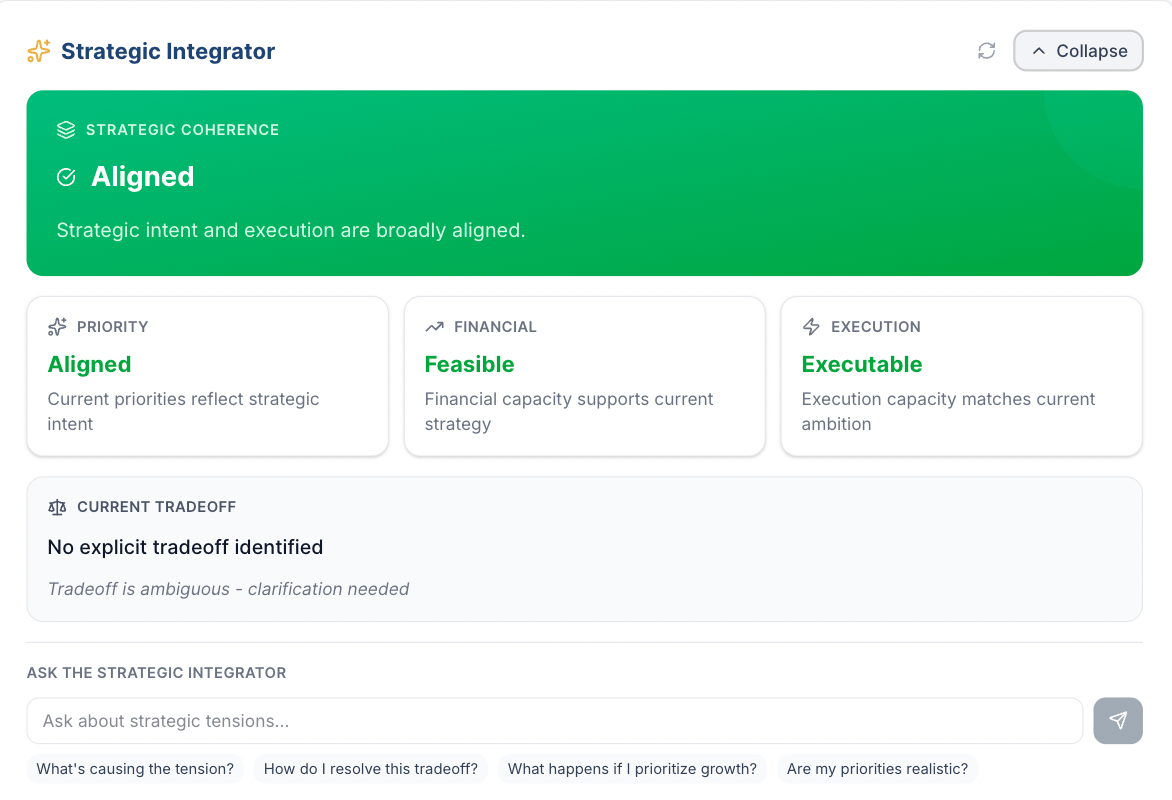This screenshot has height=800, width=1172.
Task: Click inside the 'Ask about strategic tensions' field
Action: 555,720
